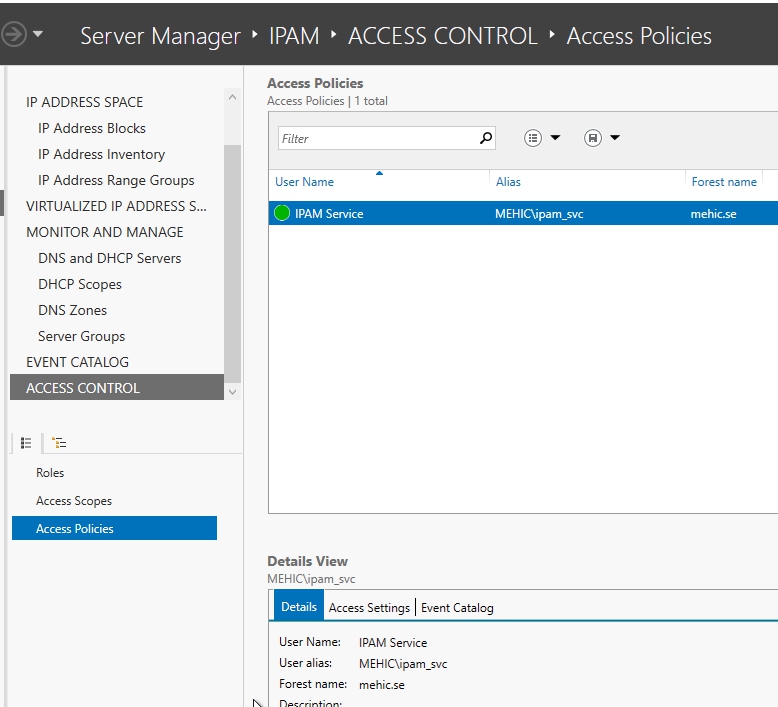
Task: Open the navigation history dropdown arrow
Action: tap(38, 35)
